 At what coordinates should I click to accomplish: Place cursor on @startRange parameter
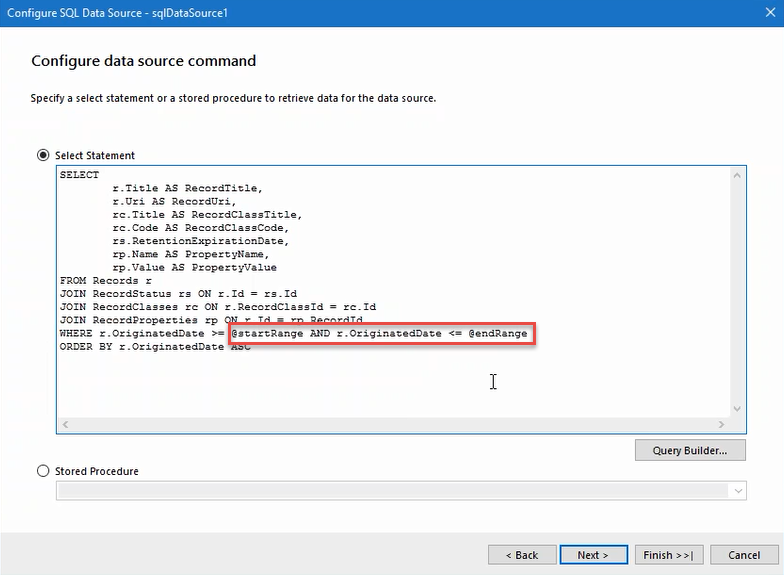264,333
